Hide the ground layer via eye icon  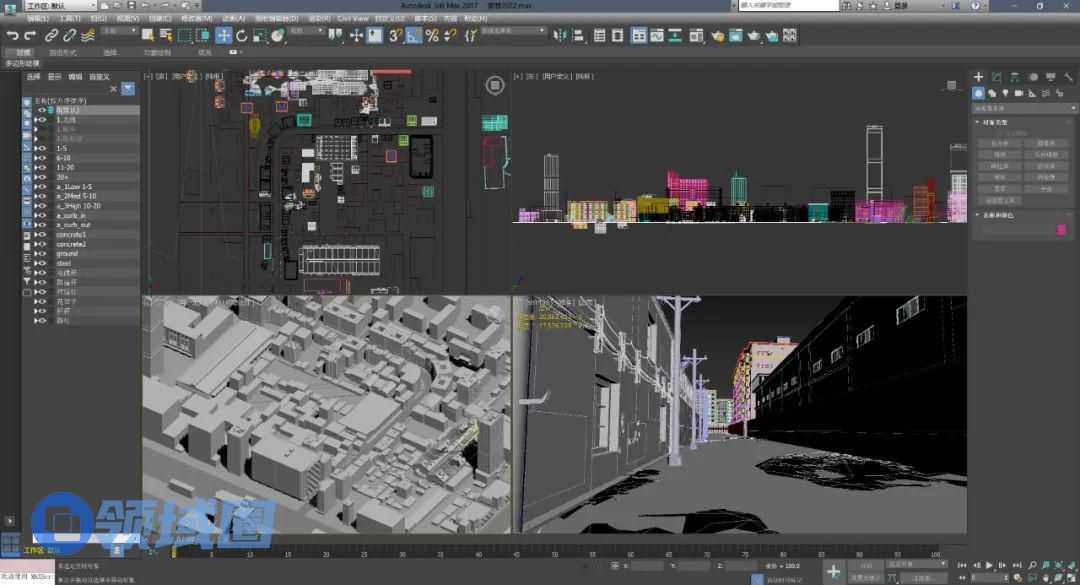tap(42, 254)
